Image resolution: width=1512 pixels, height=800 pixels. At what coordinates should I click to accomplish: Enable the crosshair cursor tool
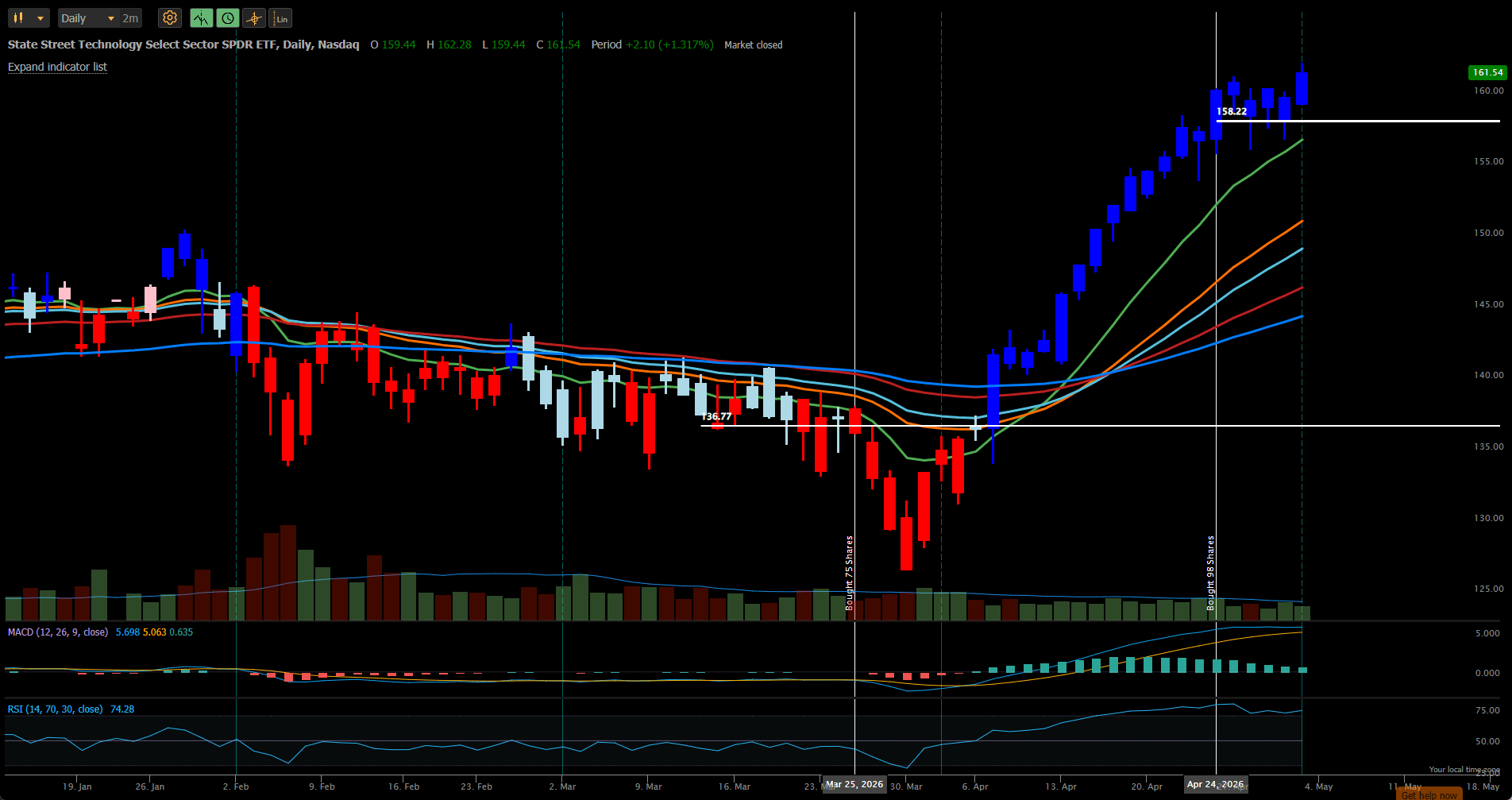click(x=254, y=17)
